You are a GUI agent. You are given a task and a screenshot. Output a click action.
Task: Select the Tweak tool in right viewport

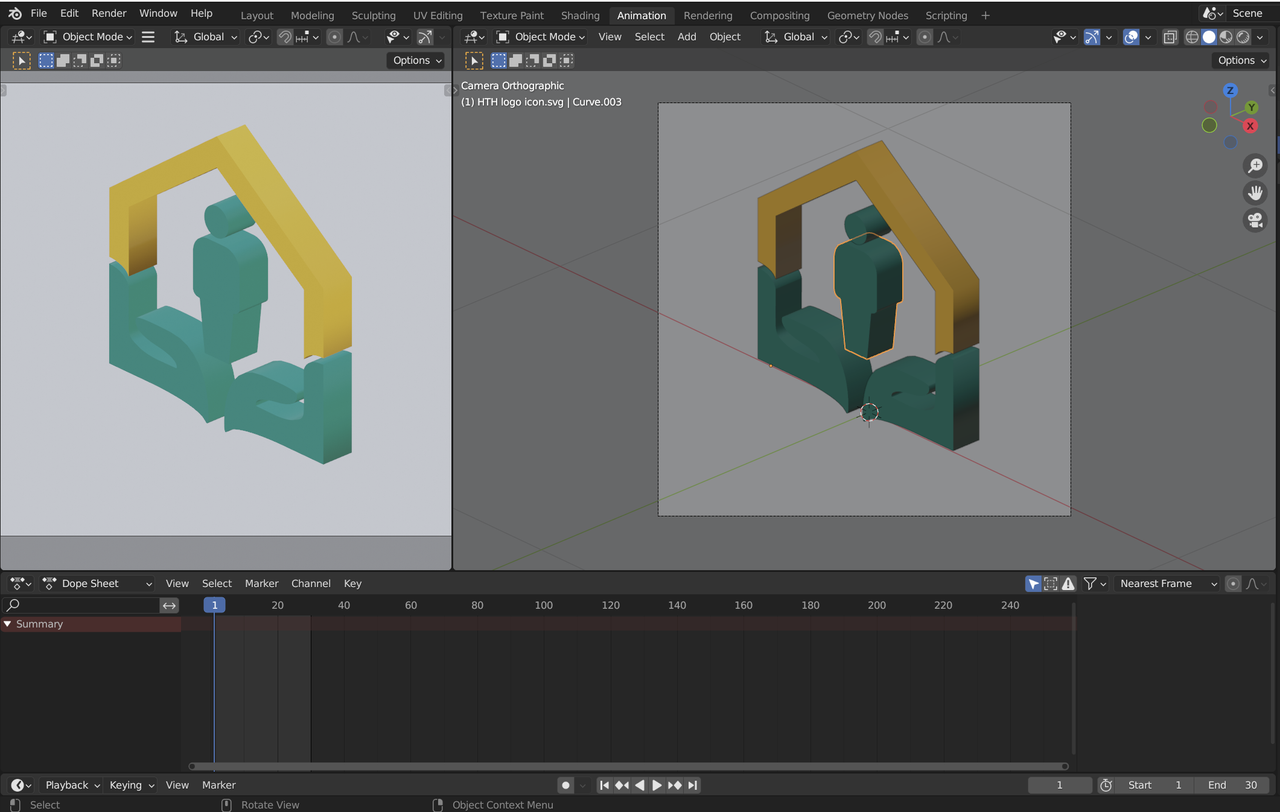click(474, 60)
